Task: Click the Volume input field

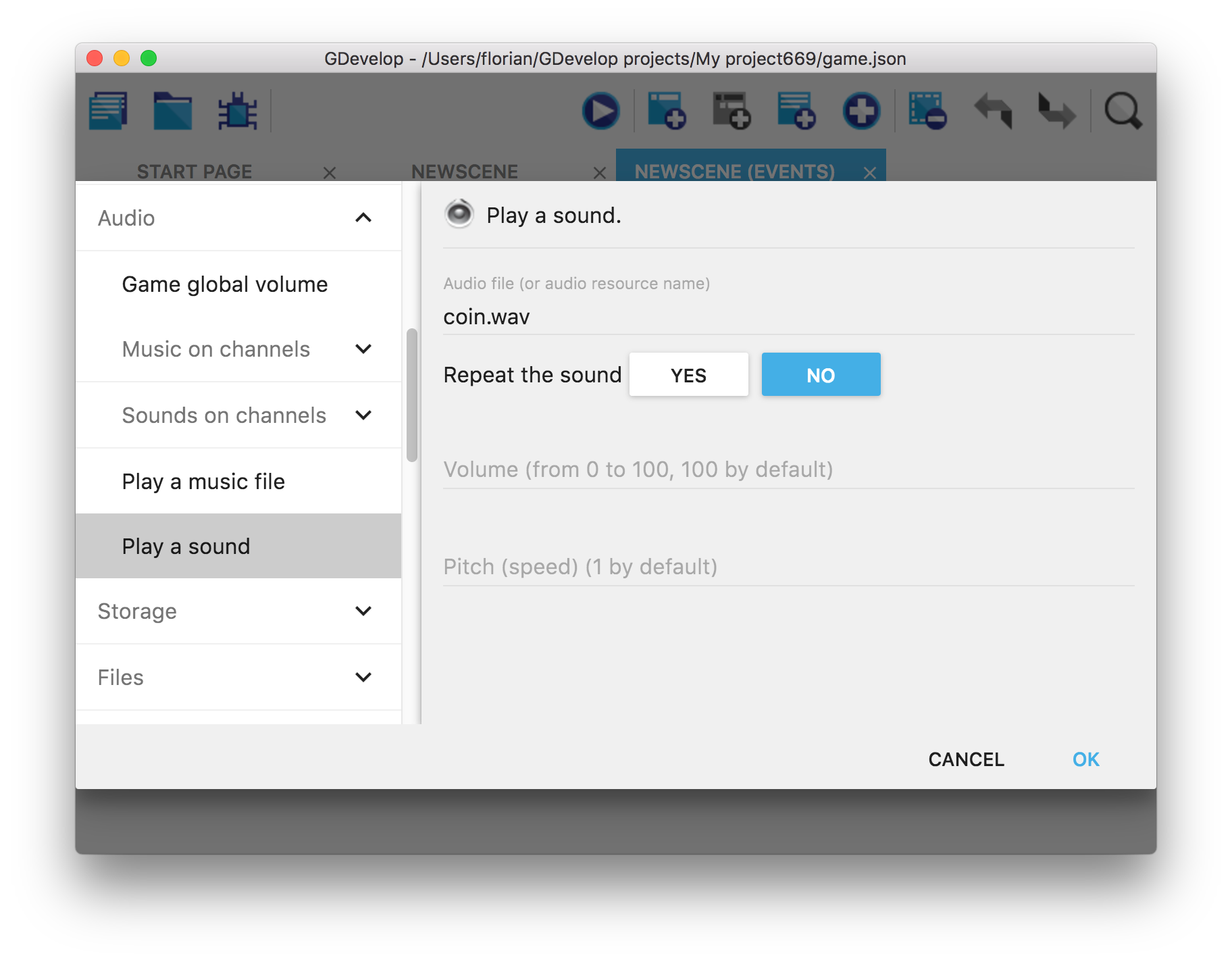Action: (788, 470)
